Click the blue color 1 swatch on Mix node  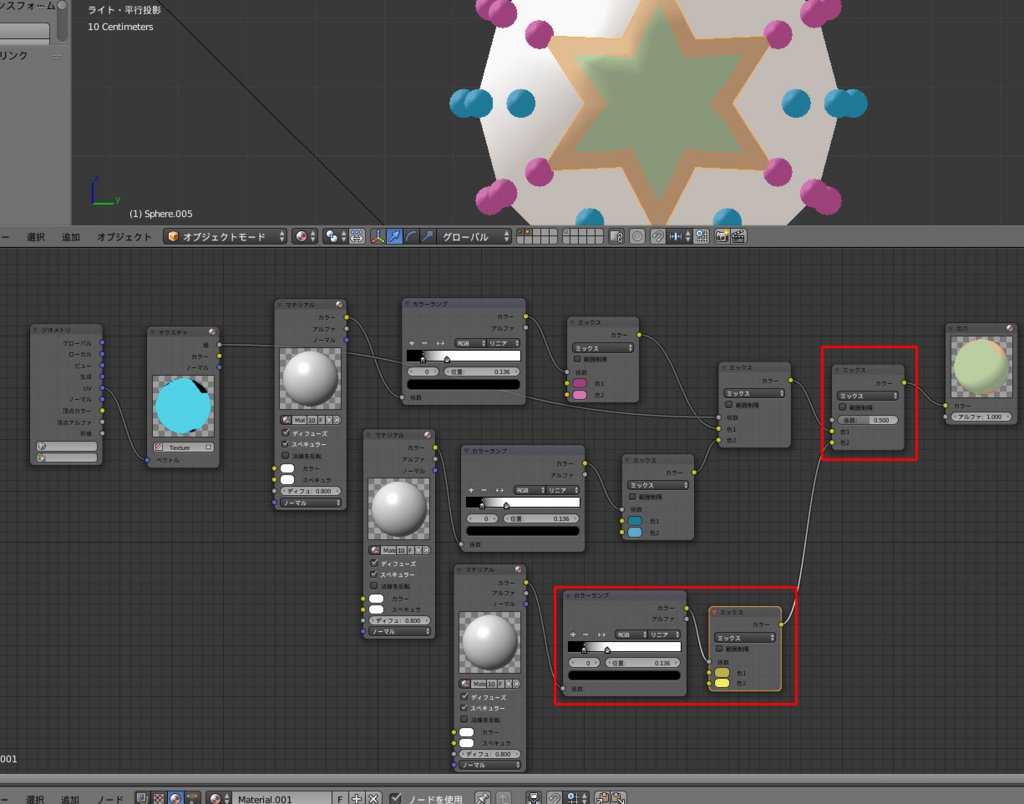tap(635, 521)
